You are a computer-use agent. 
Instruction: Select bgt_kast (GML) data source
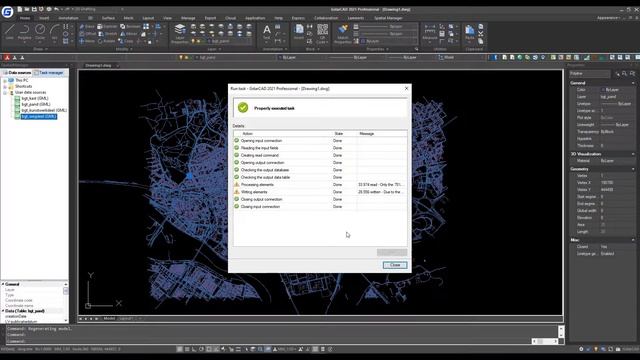point(35,98)
